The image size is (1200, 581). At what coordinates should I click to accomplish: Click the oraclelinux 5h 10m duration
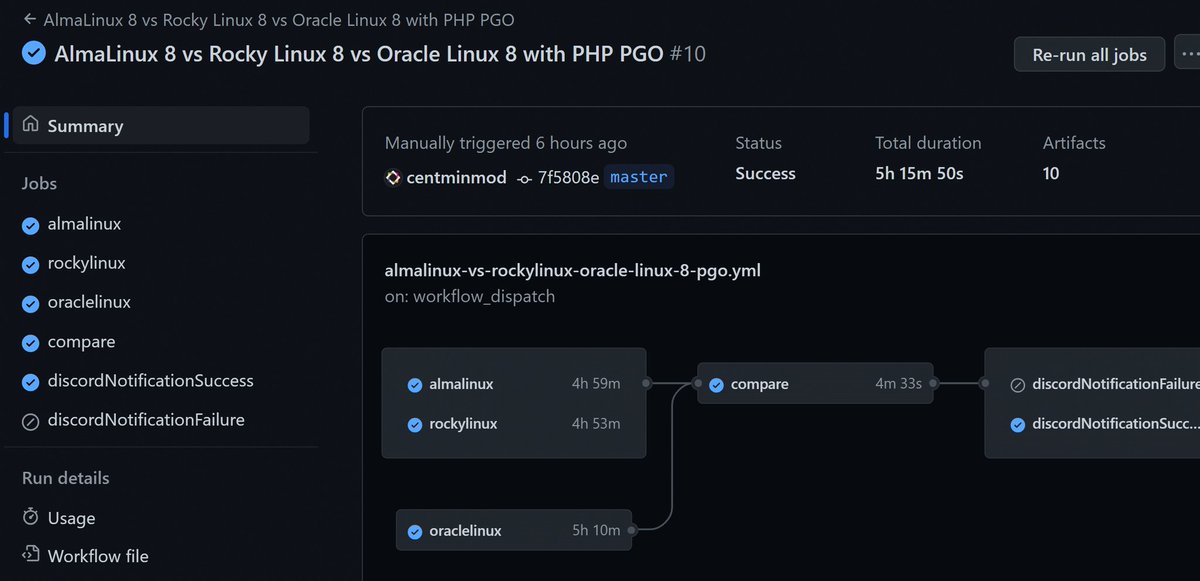click(596, 530)
